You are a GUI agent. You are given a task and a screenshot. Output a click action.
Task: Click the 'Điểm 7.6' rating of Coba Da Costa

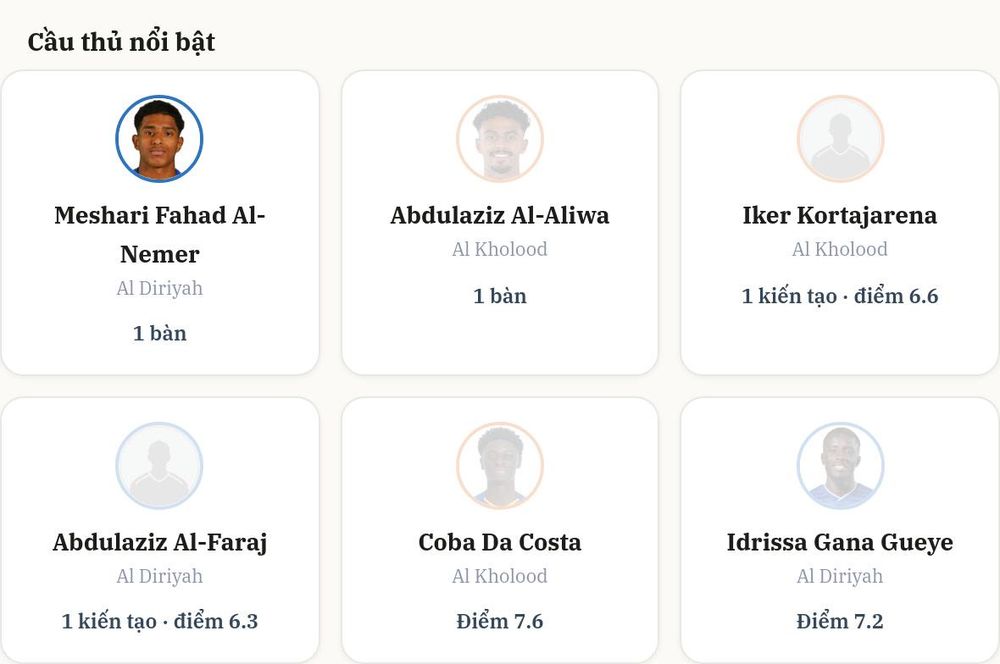click(500, 621)
